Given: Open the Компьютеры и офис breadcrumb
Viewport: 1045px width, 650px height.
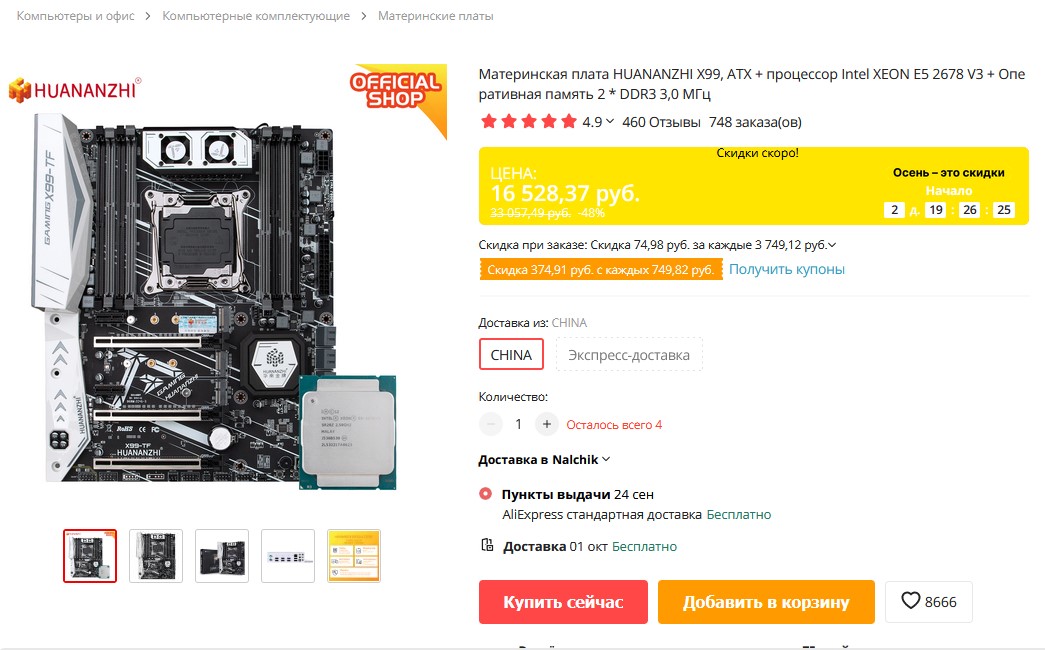Looking at the screenshot, I should (x=75, y=16).
